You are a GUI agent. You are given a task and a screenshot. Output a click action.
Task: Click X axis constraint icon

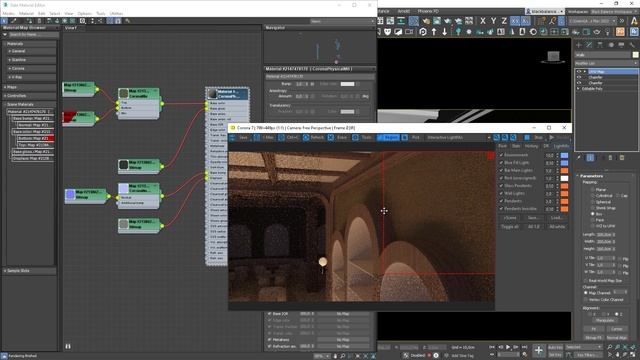pos(483,21)
